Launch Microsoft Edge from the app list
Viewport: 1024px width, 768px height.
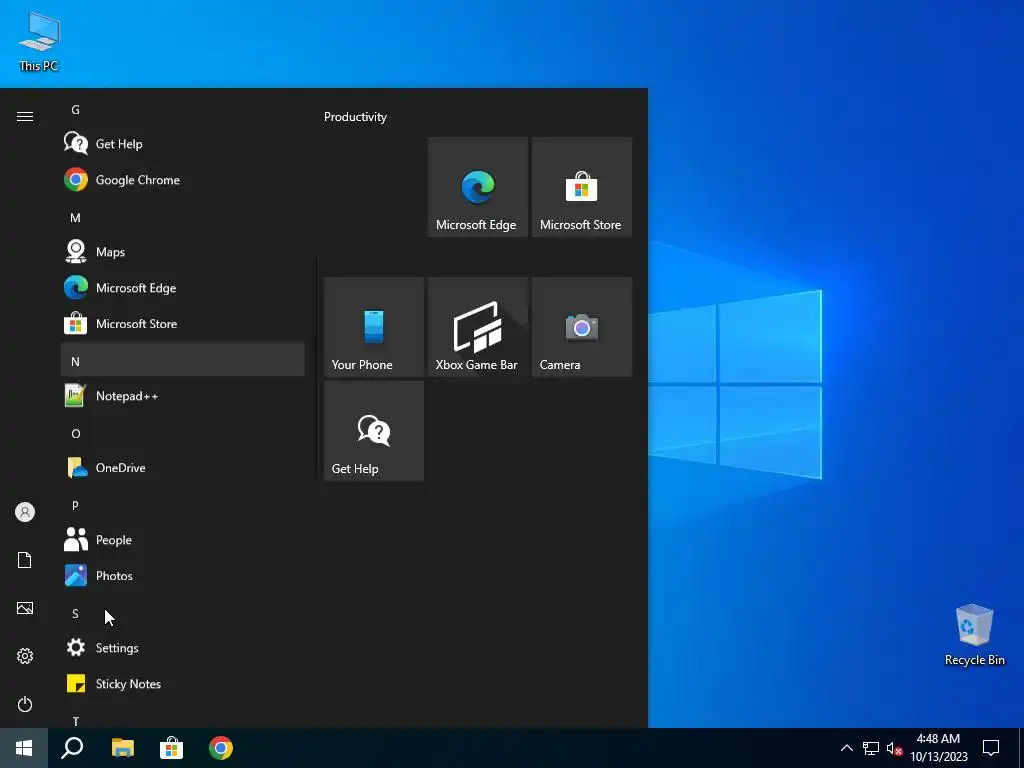(183, 287)
